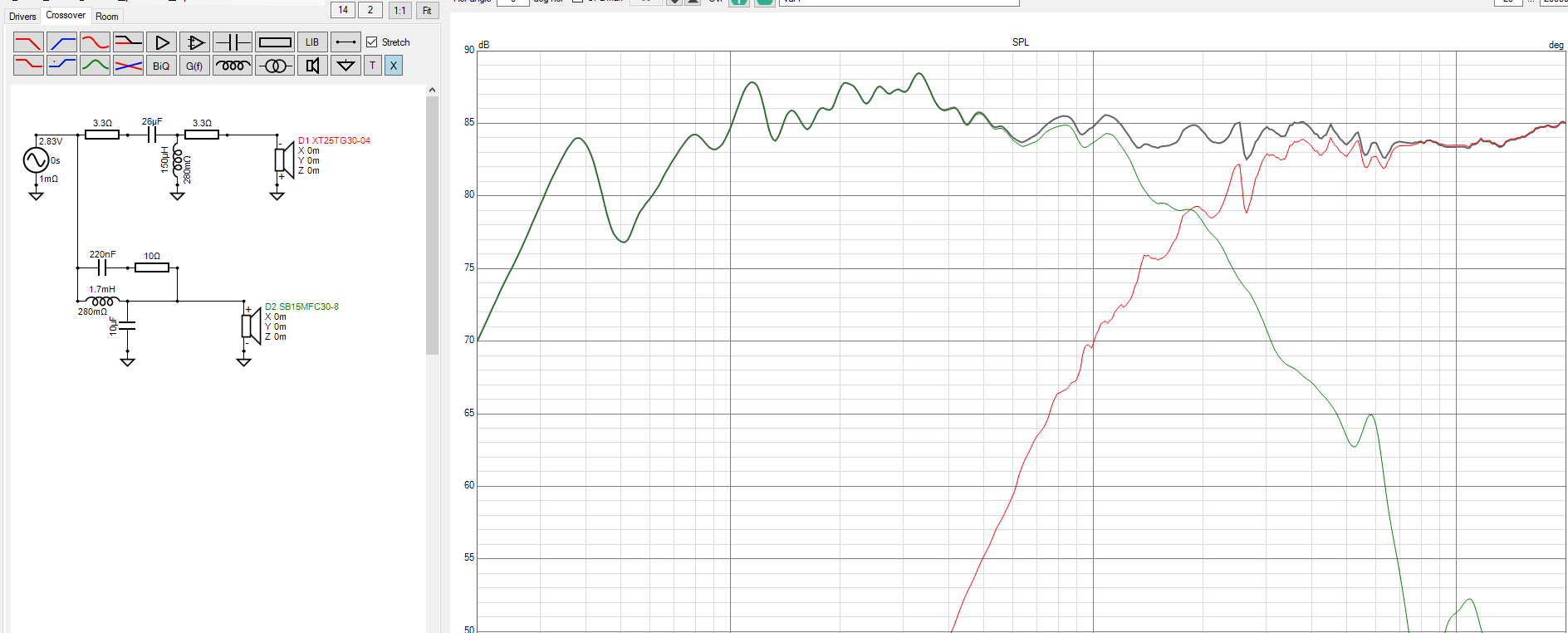This screenshot has width=1568, height=633.
Task: Click the schematic vertical scrollbar thumb
Action: tap(432, 225)
